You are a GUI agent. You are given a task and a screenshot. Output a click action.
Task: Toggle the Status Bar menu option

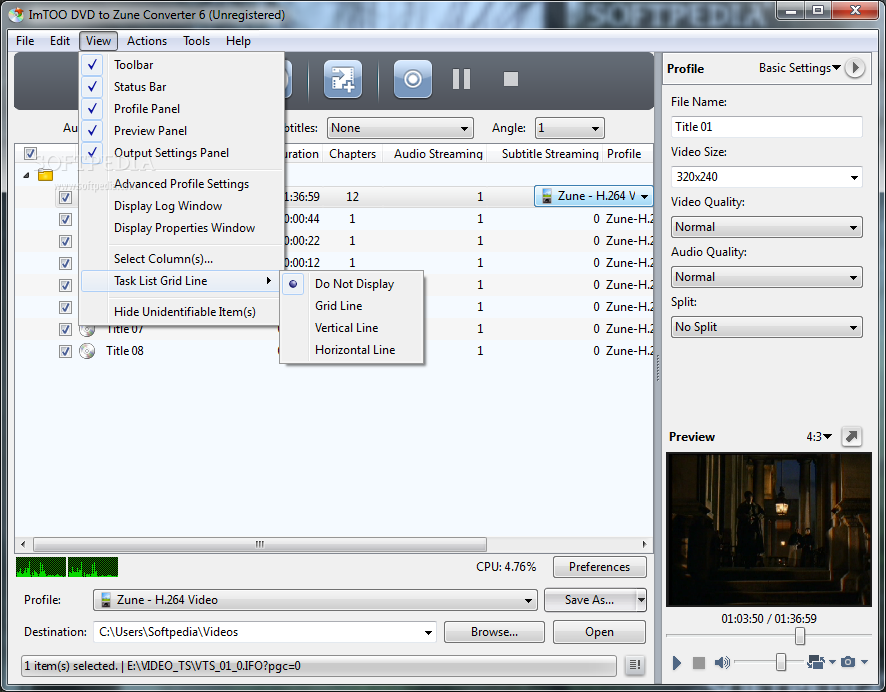[x=181, y=87]
